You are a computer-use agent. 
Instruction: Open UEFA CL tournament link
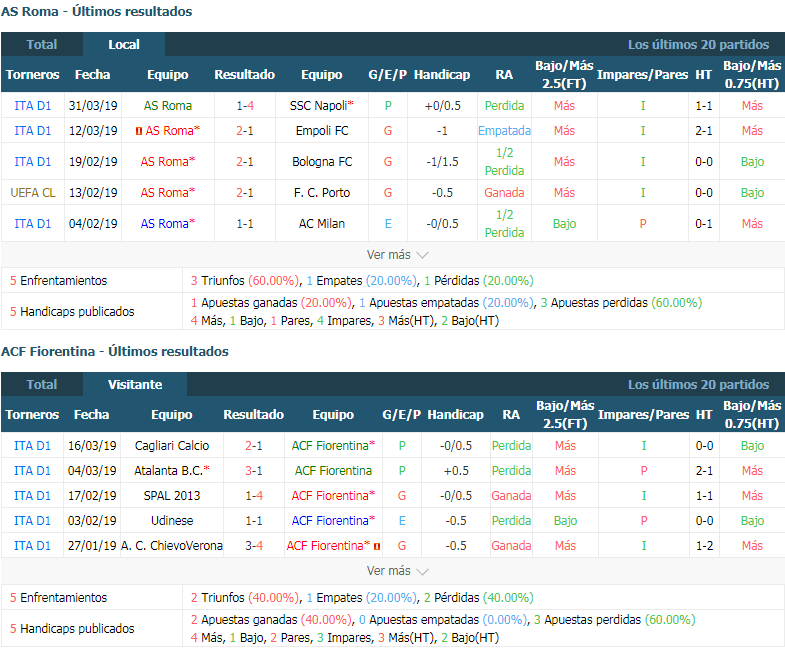[33, 193]
